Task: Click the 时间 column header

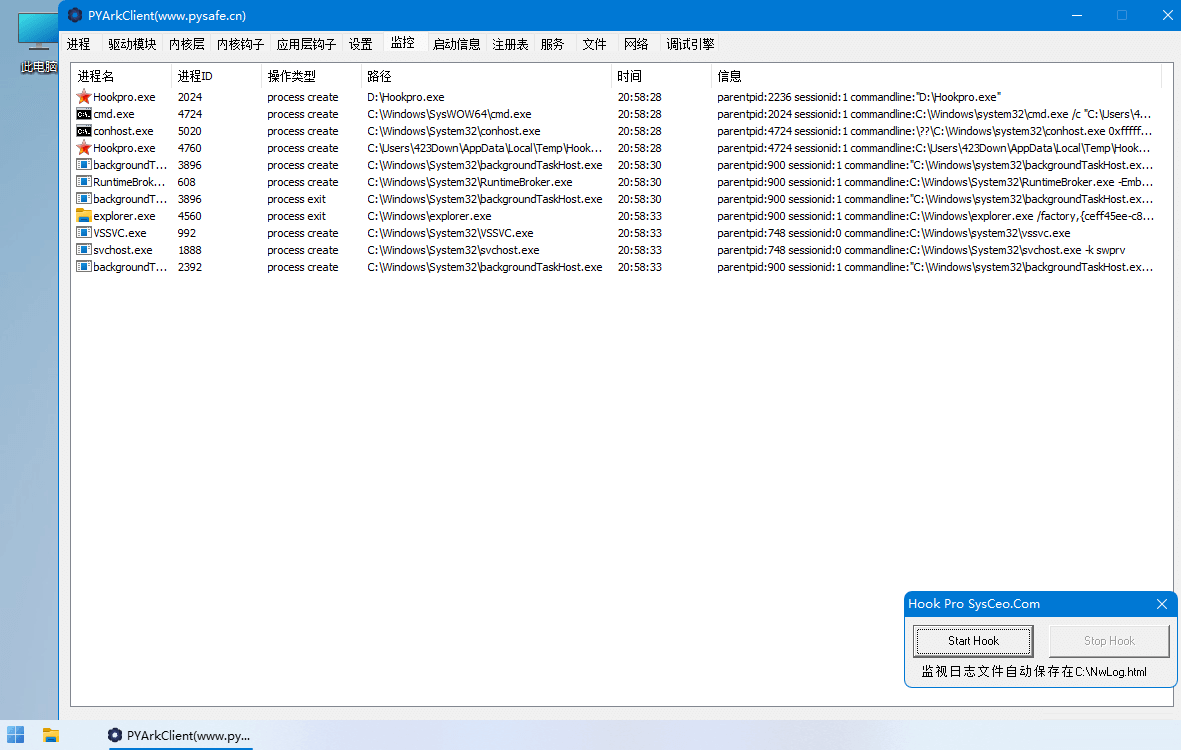Action: point(661,76)
